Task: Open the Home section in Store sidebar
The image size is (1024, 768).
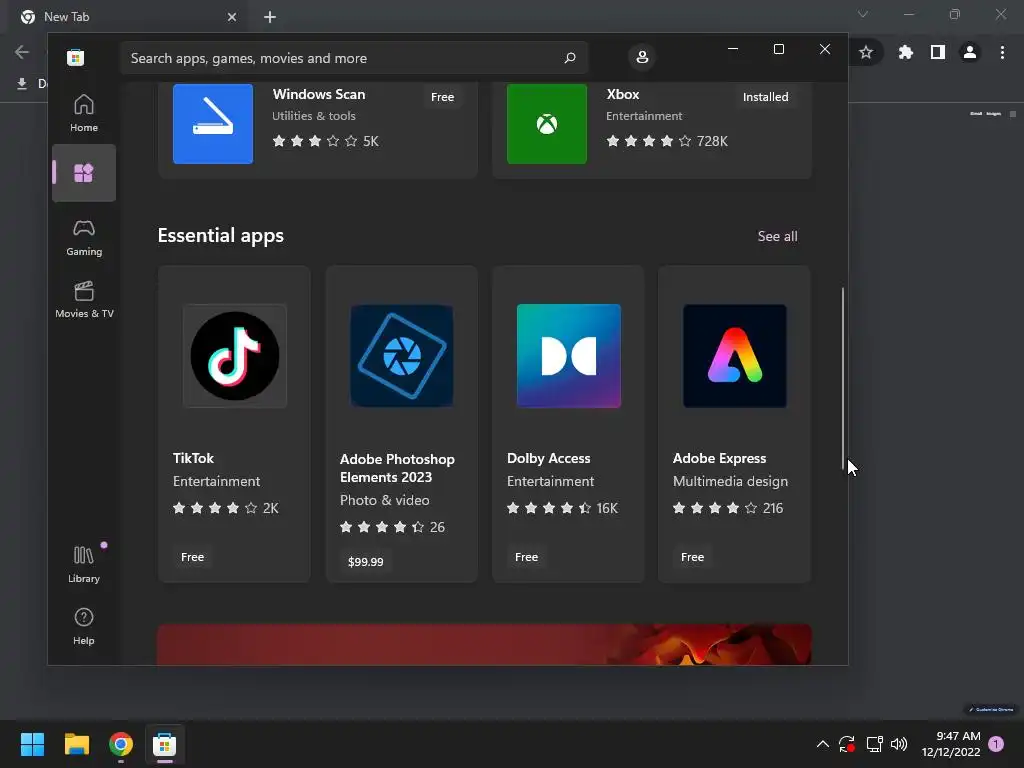Action: coord(84,113)
